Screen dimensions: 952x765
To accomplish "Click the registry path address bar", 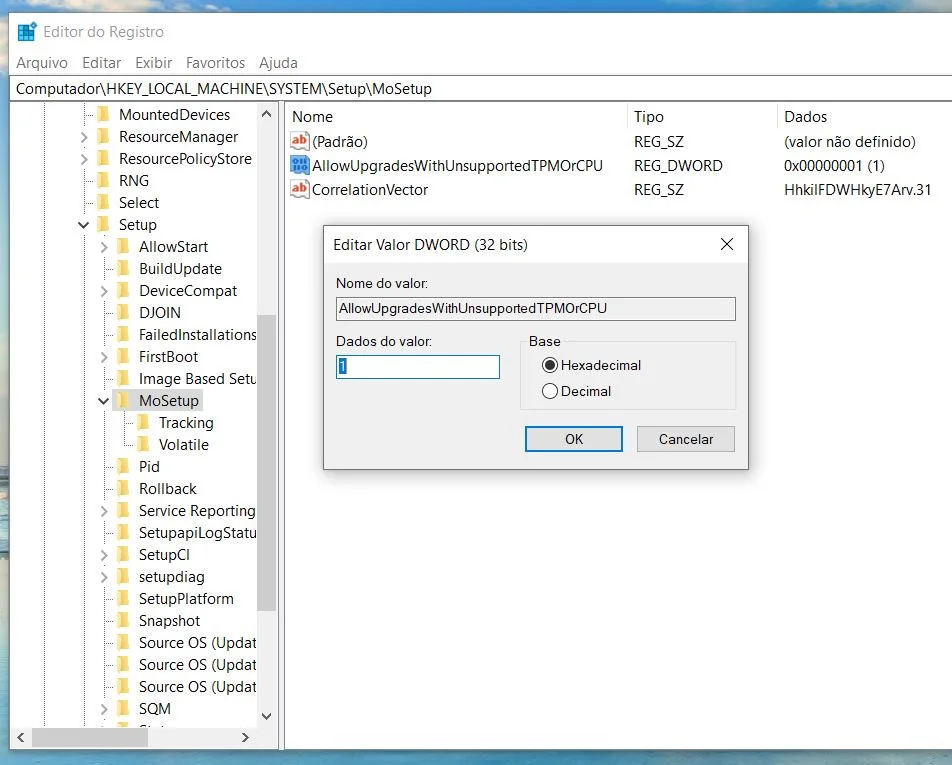I will click(x=480, y=89).
